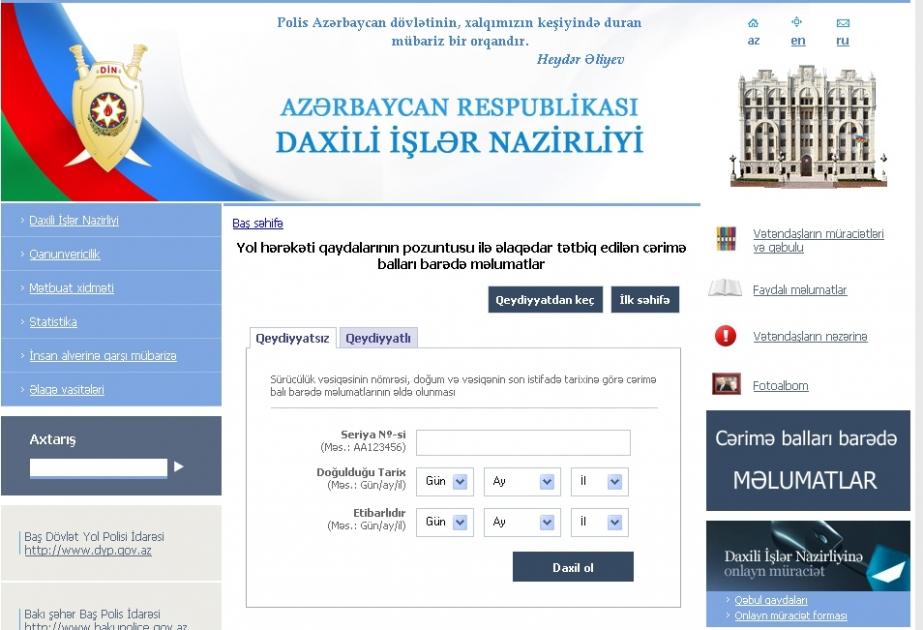Click the DIN police shield emblem

(109, 109)
